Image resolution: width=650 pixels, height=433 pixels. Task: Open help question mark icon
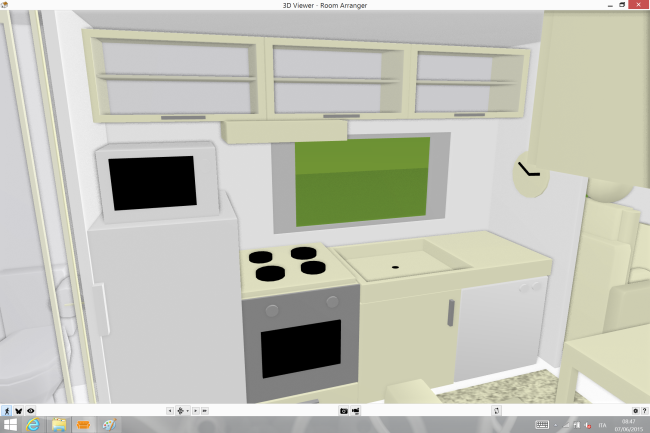pyautogui.click(x=645, y=411)
